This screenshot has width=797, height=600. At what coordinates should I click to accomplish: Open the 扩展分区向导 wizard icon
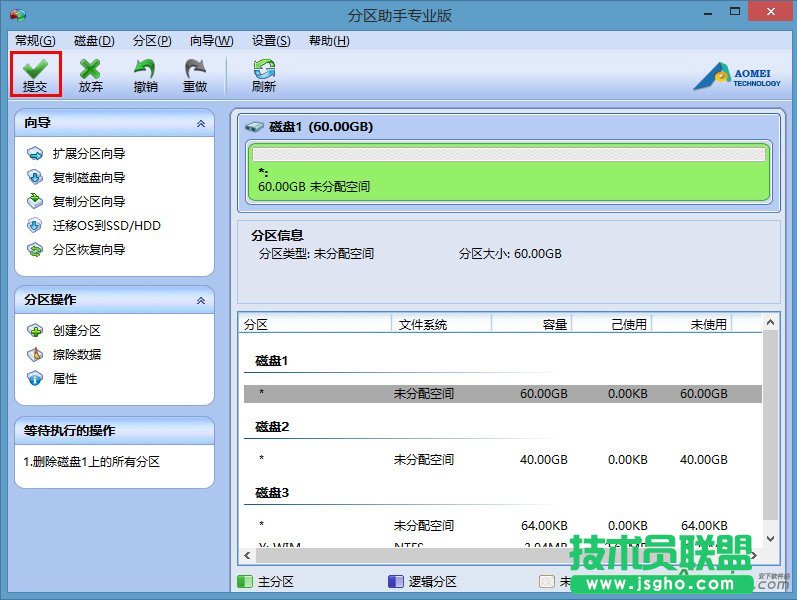tap(35, 153)
